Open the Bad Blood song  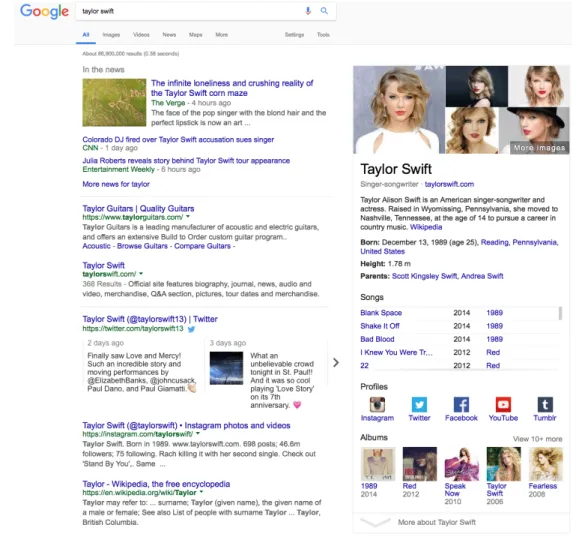(377, 339)
